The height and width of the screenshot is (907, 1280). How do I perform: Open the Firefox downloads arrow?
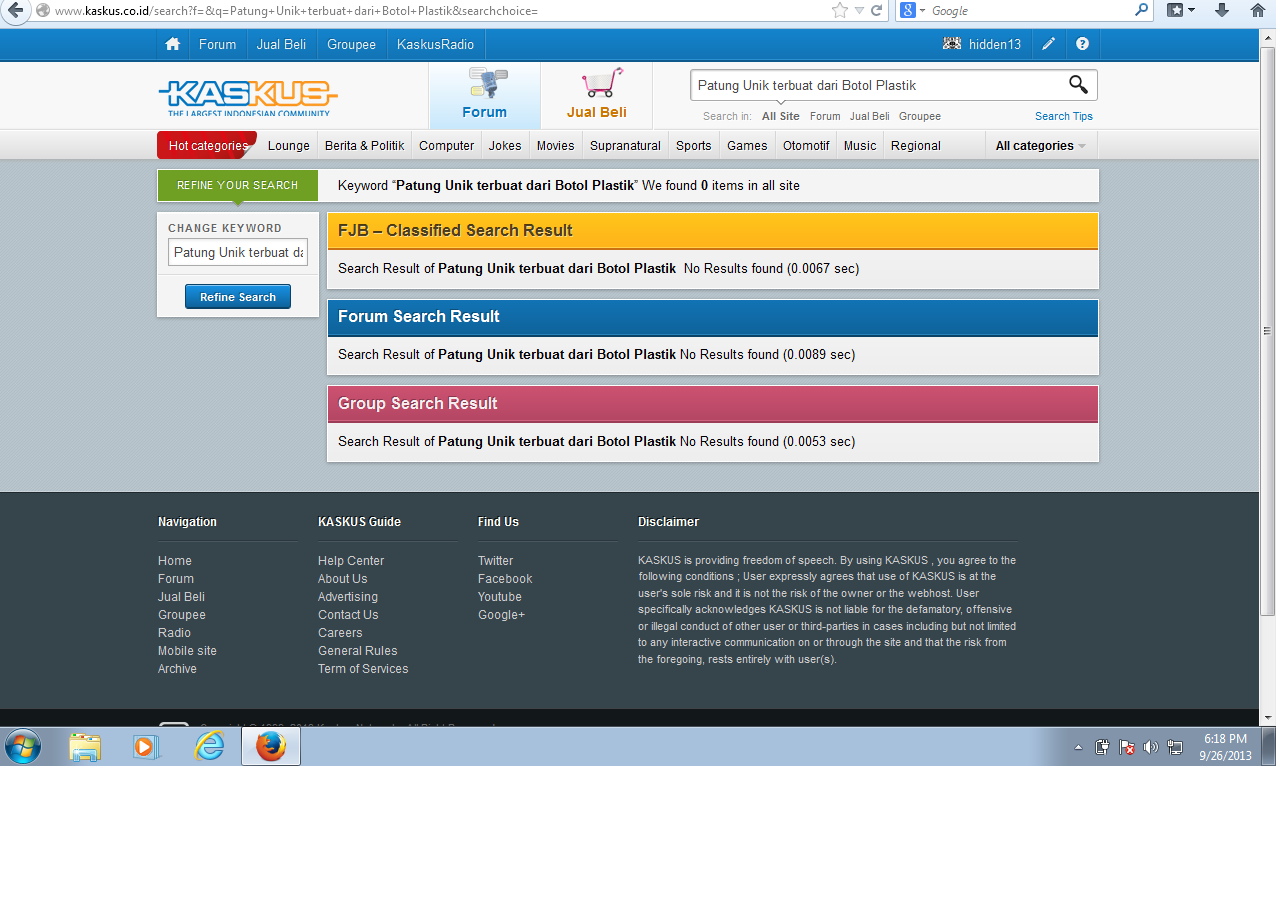[1221, 10]
